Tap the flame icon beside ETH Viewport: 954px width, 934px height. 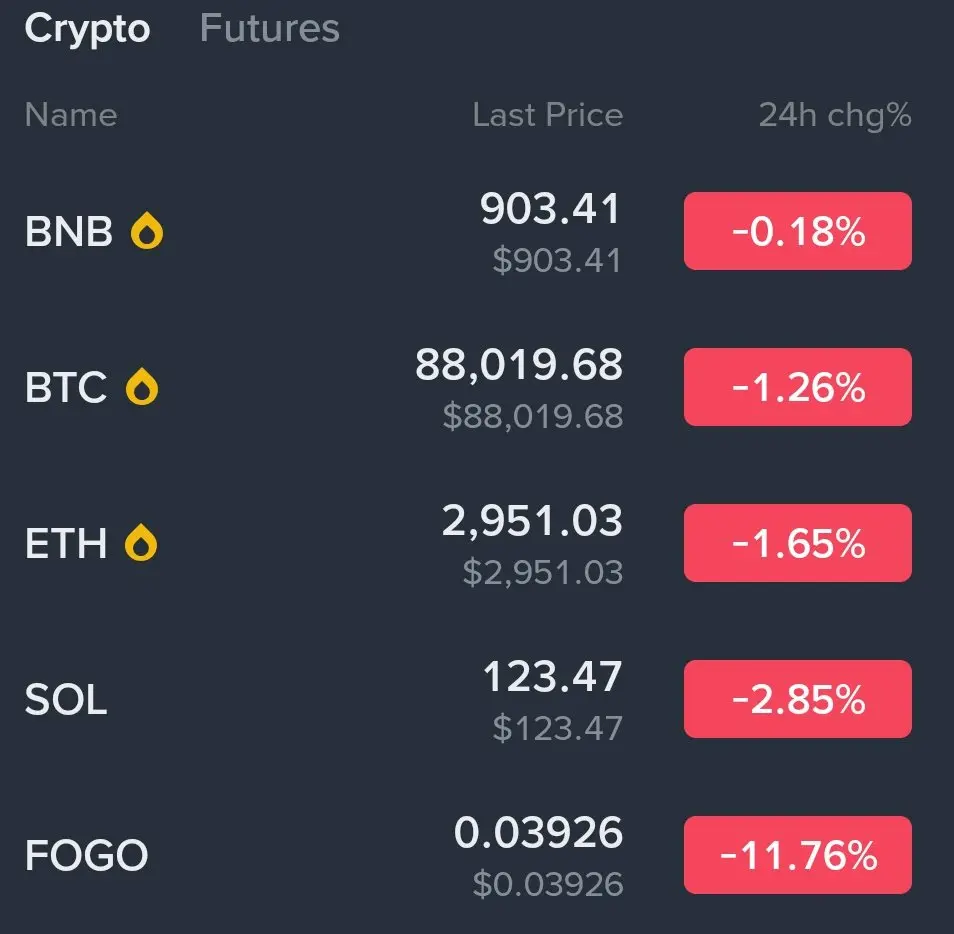[141, 543]
